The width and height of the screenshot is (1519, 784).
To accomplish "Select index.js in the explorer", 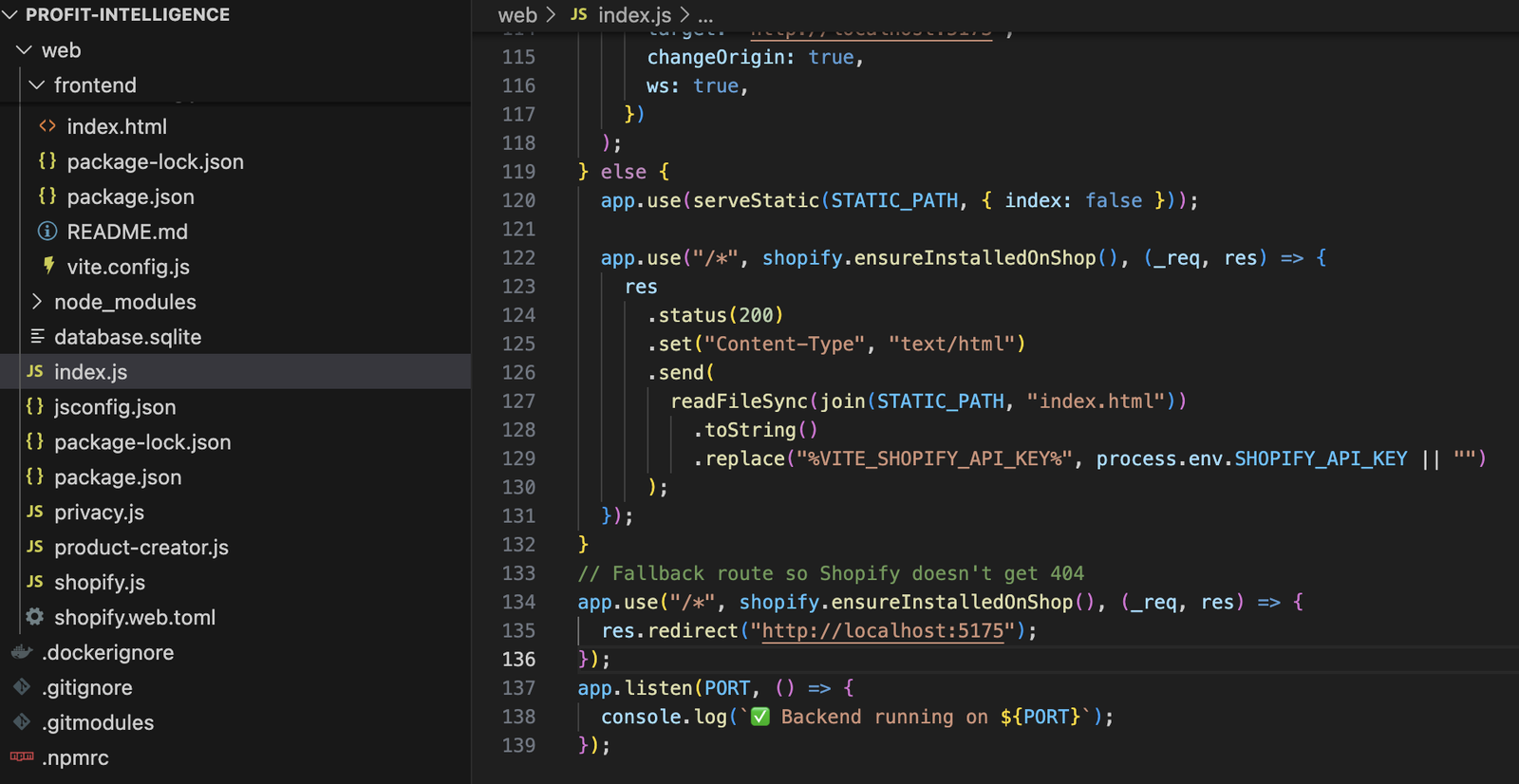I will click(x=90, y=372).
